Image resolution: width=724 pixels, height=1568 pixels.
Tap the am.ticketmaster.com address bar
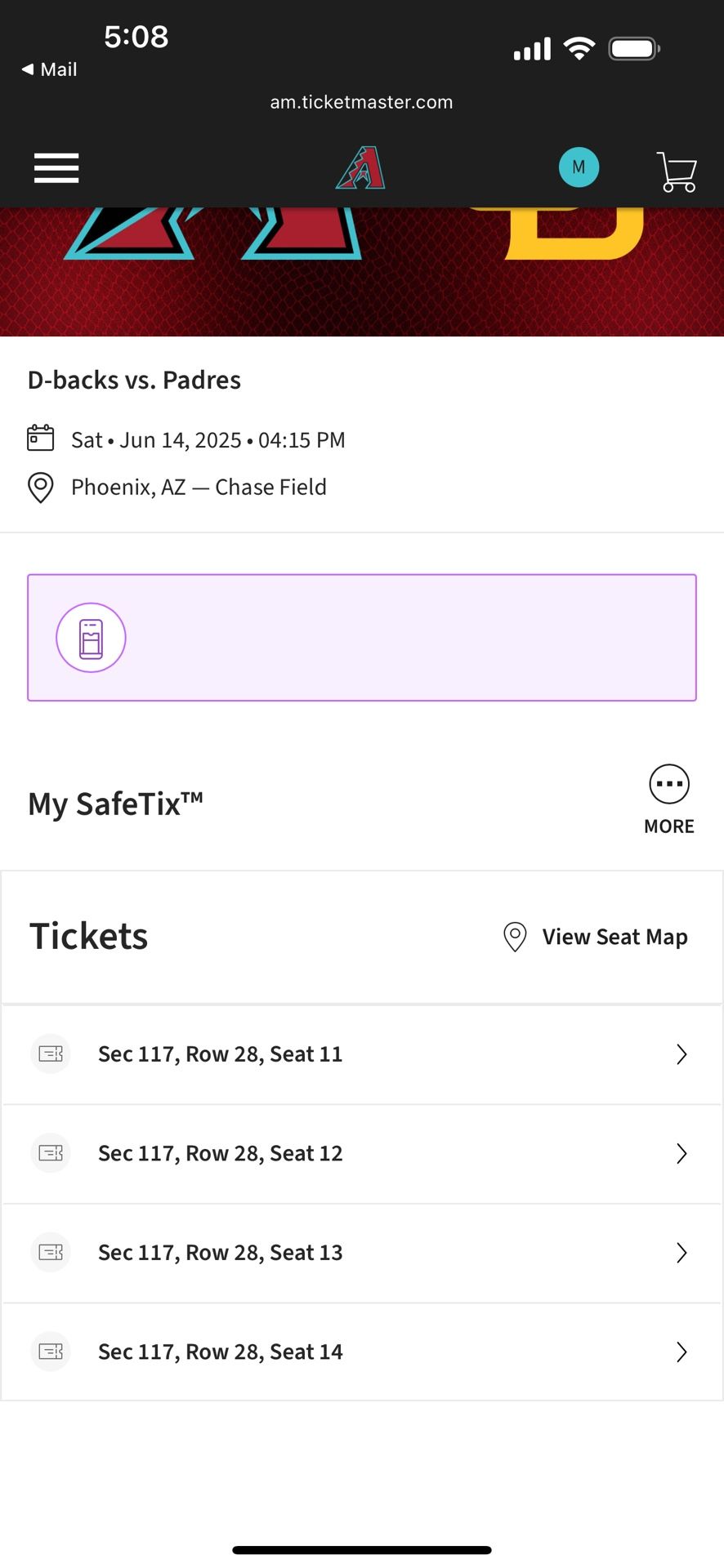click(361, 102)
